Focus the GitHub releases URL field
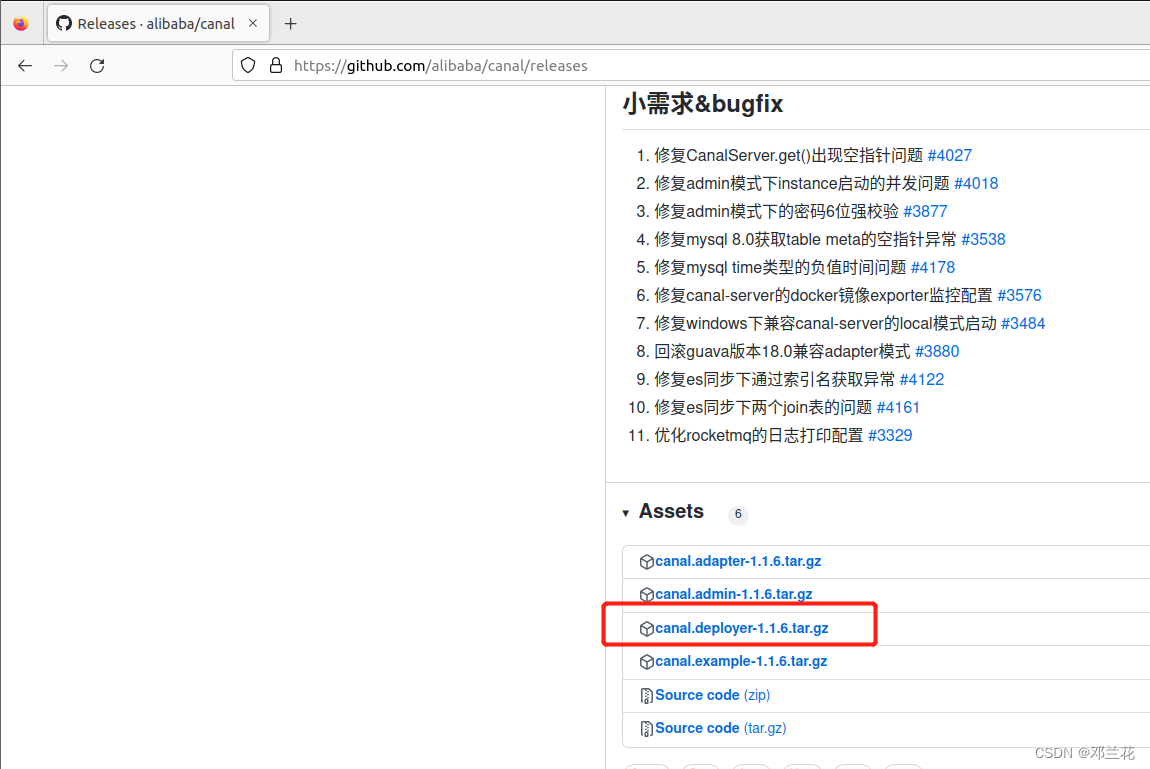The width and height of the screenshot is (1150, 769). coord(689,65)
